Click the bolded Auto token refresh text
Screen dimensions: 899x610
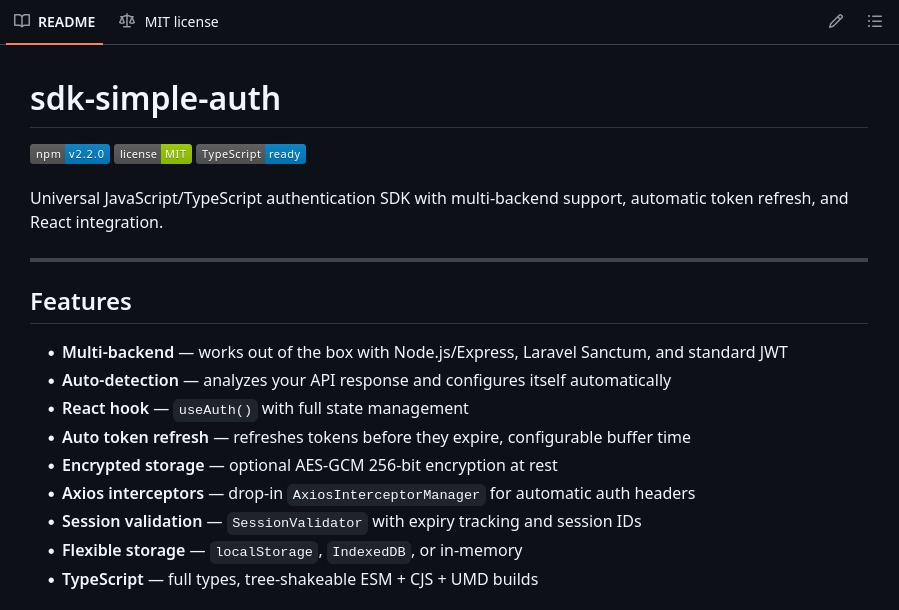[135, 437]
